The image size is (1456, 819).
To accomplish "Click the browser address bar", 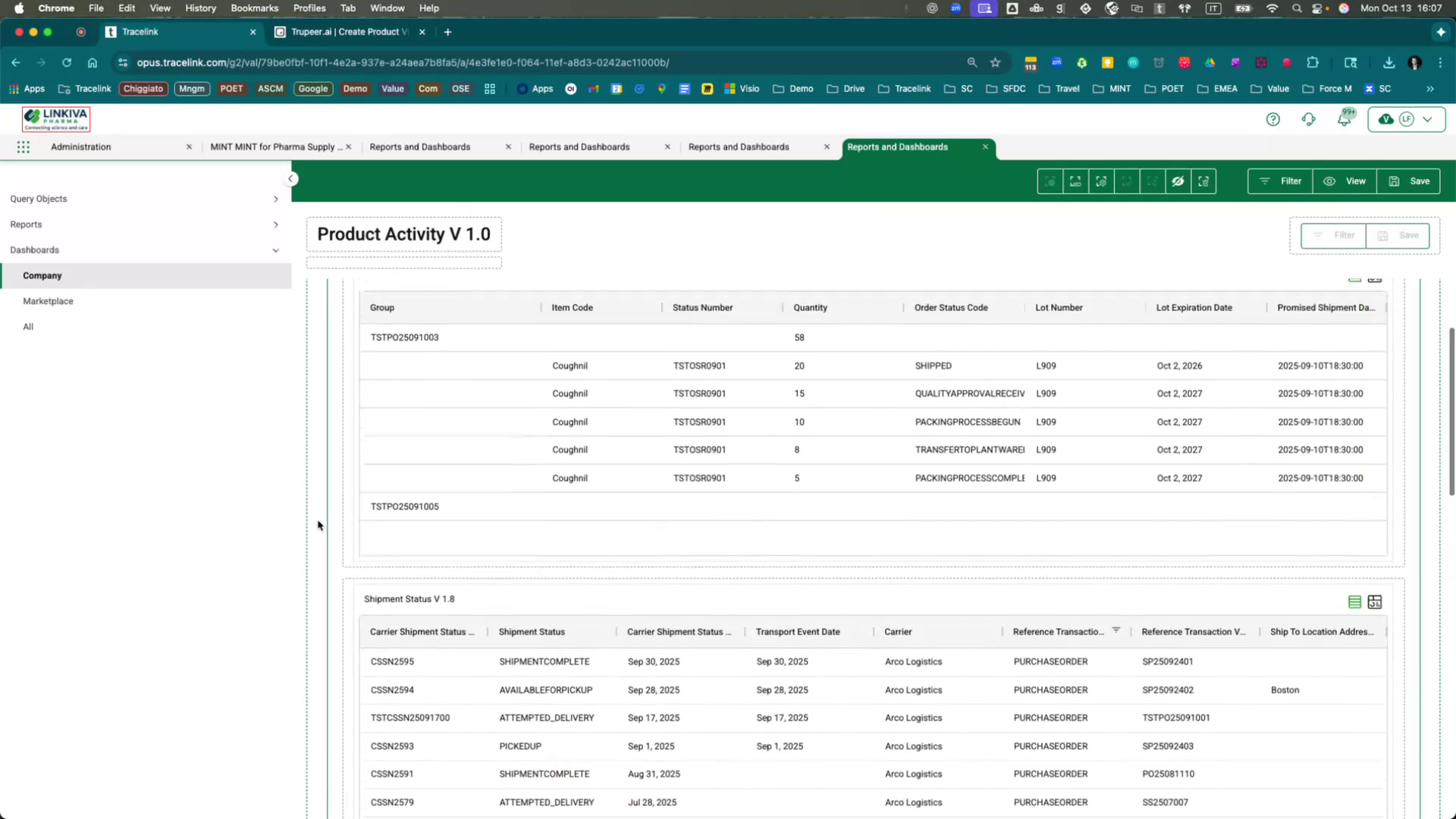I will point(531,63).
